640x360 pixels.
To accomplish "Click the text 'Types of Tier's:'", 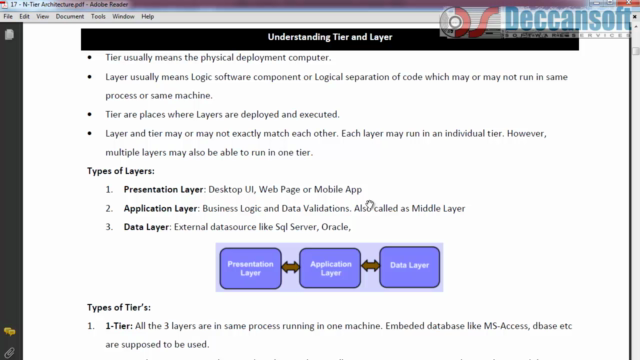I will (x=119, y=307).
